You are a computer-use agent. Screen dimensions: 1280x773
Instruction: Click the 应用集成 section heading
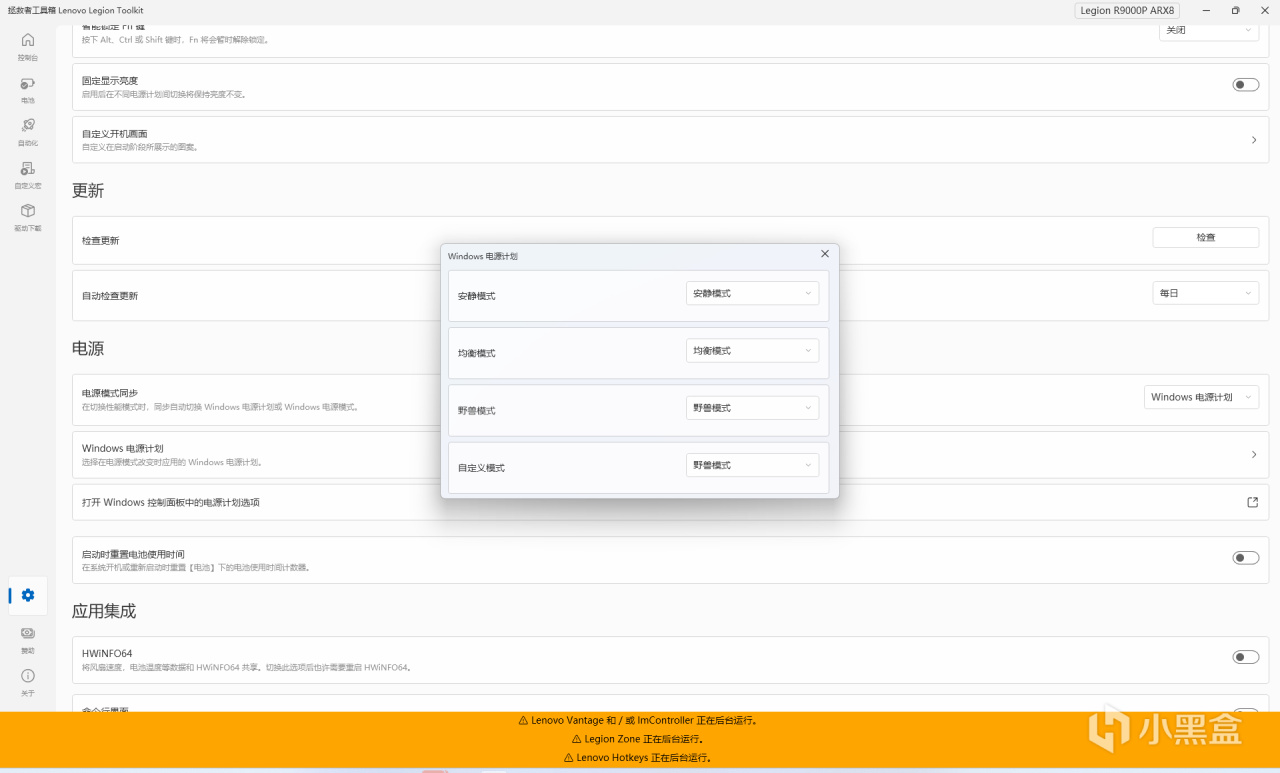pos(104,611)
